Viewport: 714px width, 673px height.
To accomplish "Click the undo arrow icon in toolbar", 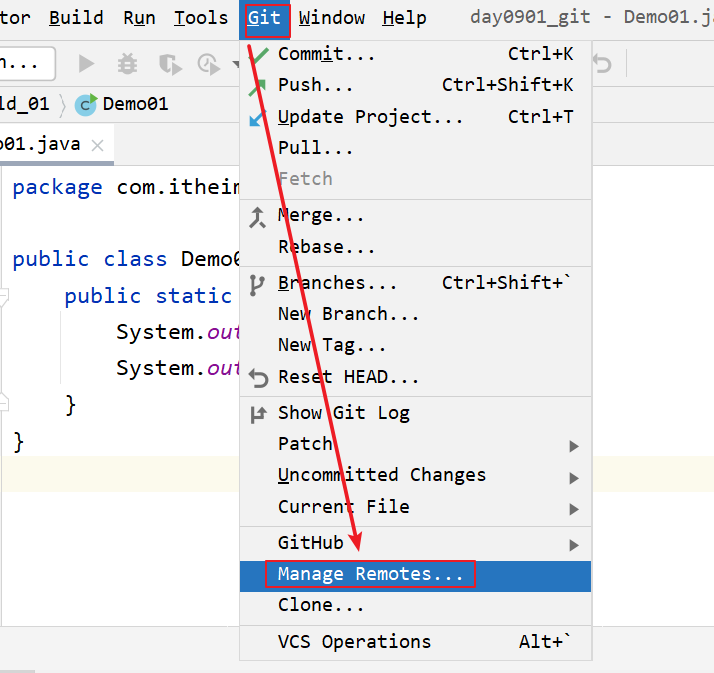I will pos(601,64).
